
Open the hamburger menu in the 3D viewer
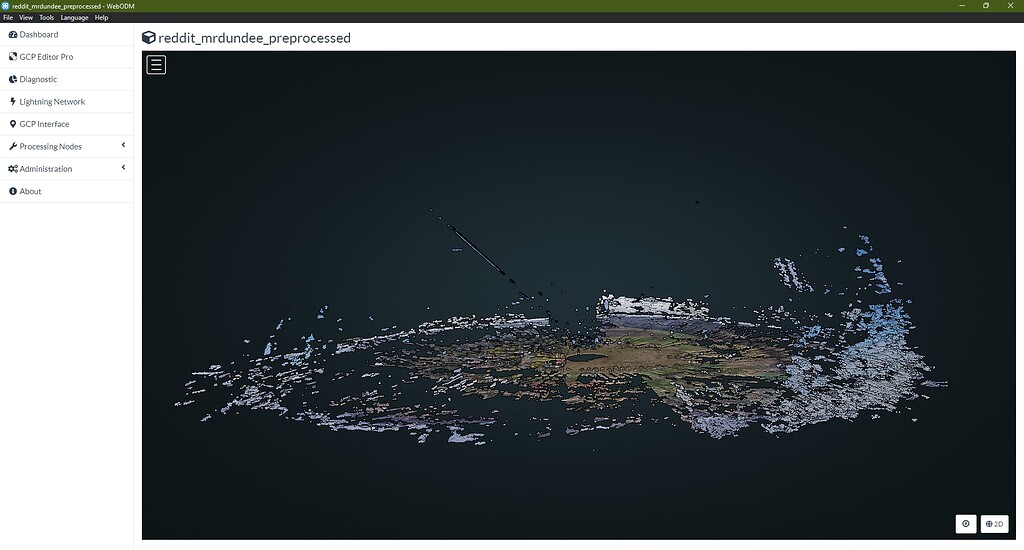tap(156, 65)
